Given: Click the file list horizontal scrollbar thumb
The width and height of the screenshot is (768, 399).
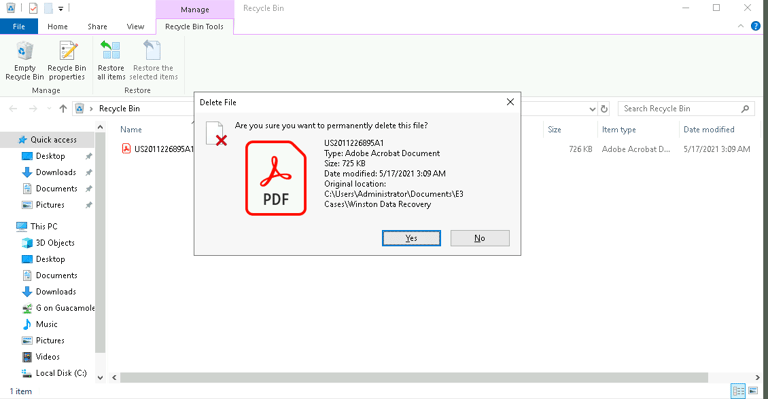Looking at the screenshot, I should (x=414, y=377).
